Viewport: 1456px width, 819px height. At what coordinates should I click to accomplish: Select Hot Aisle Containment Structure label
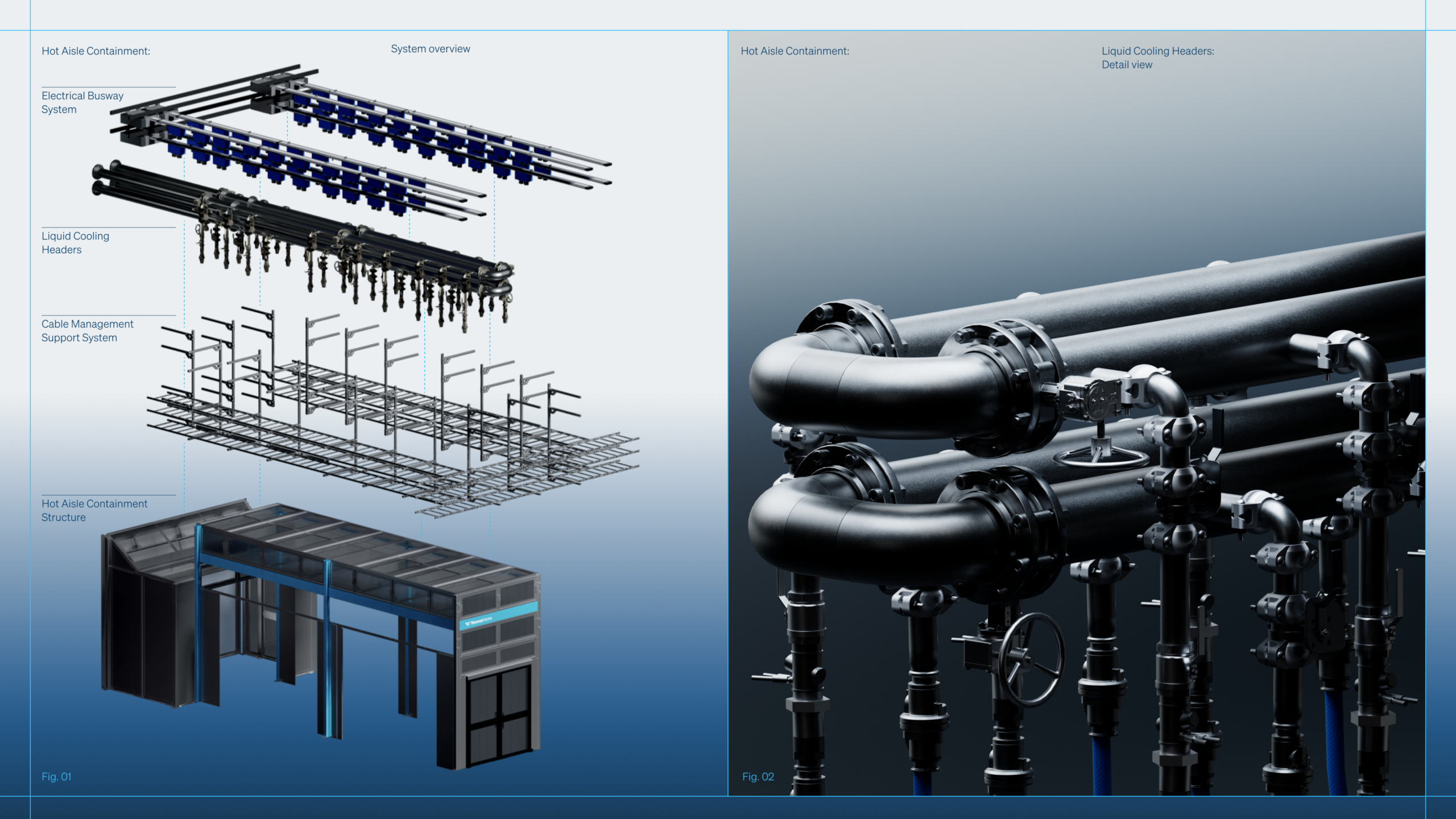pyautogui.click(x=94, y=511)
